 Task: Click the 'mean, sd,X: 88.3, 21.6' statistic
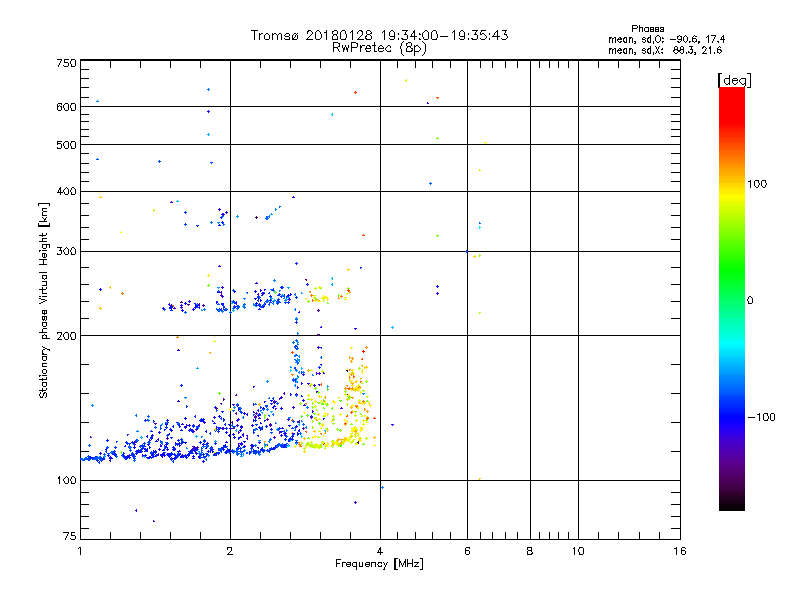665,50
